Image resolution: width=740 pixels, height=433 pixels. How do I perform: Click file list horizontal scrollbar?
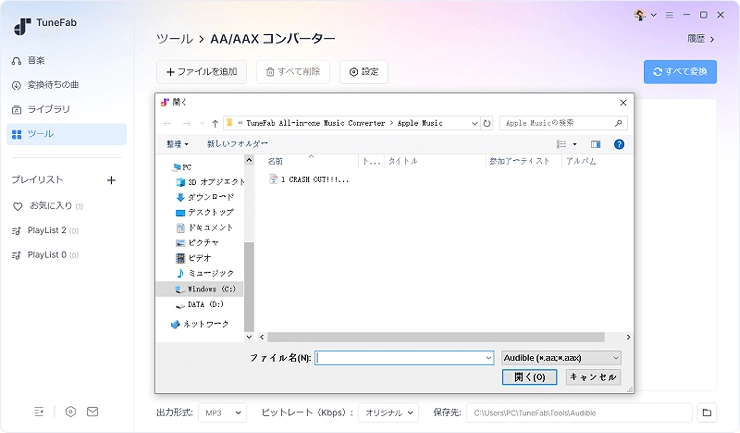[436, 337]
